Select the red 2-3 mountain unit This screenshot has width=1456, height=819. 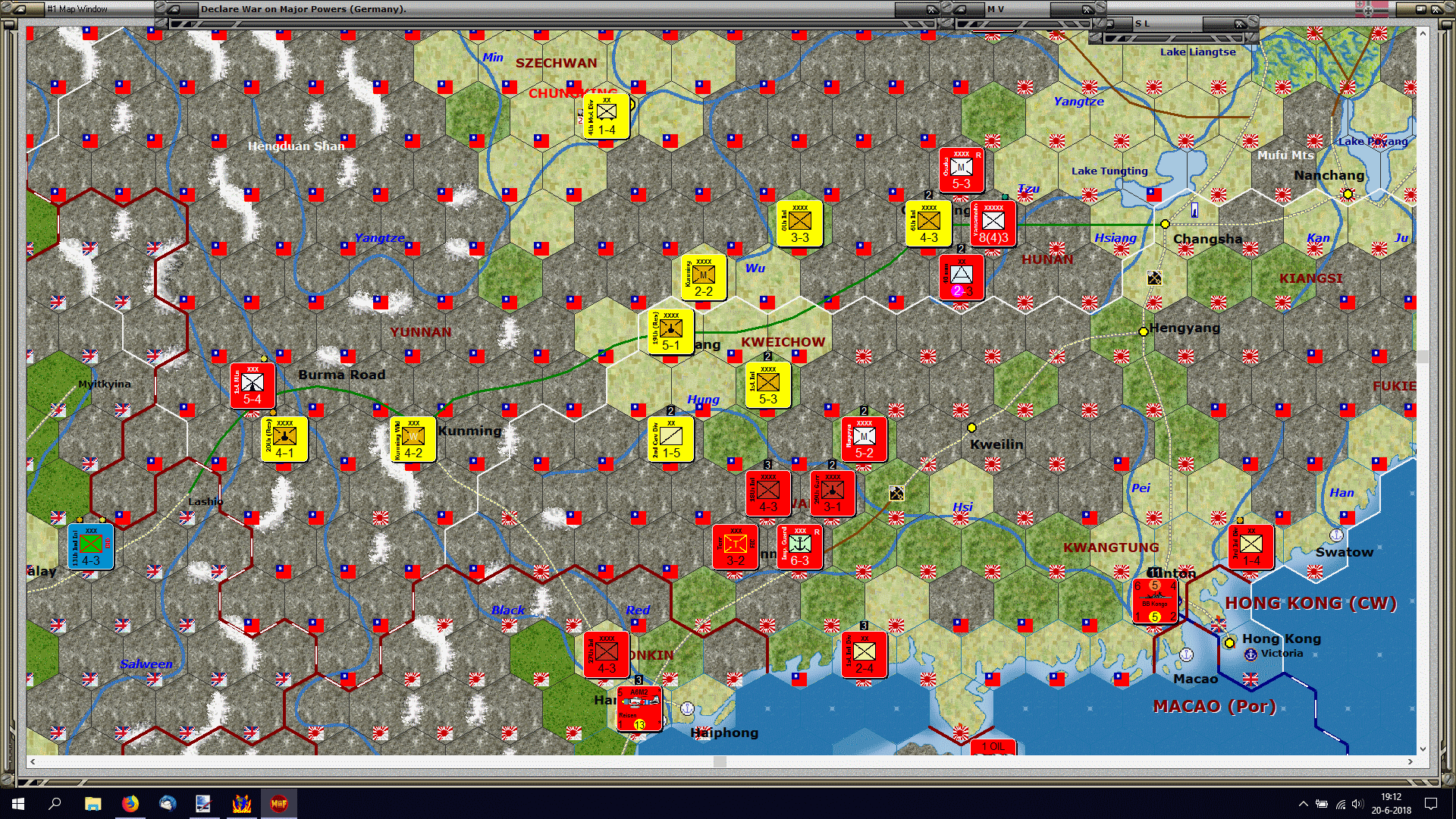[x=961, y=278]
